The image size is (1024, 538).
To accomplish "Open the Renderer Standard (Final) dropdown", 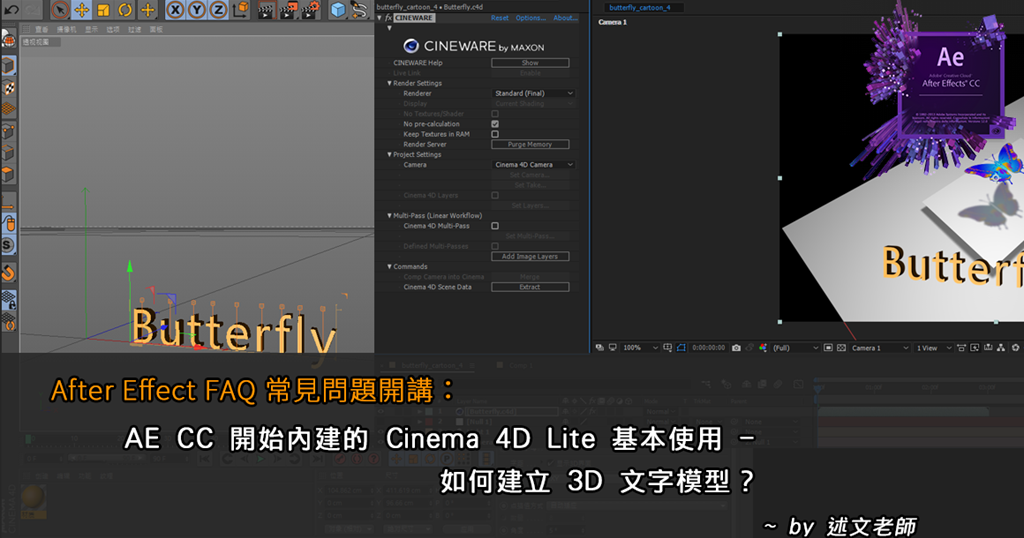I will tap(533, 93).
